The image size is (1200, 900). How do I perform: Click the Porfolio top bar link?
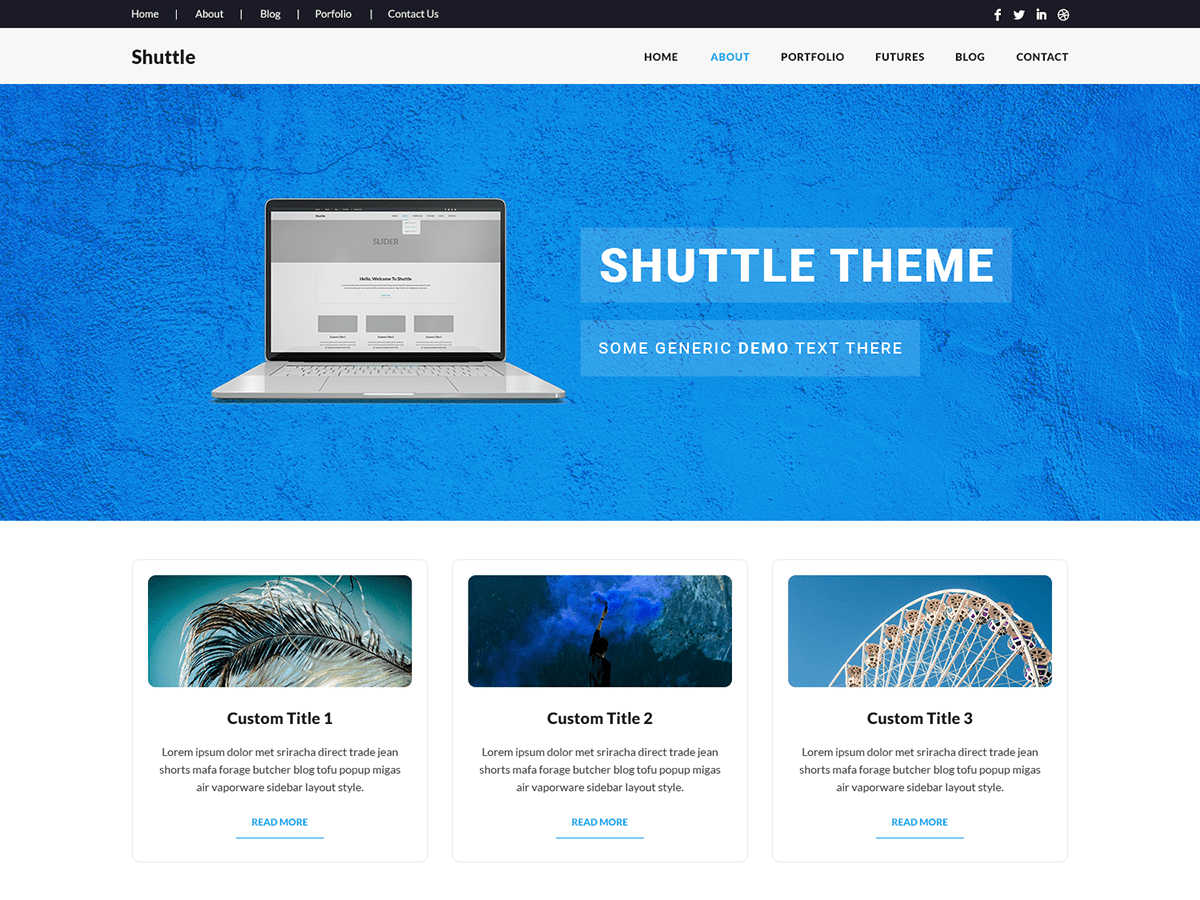pos(333,14)
